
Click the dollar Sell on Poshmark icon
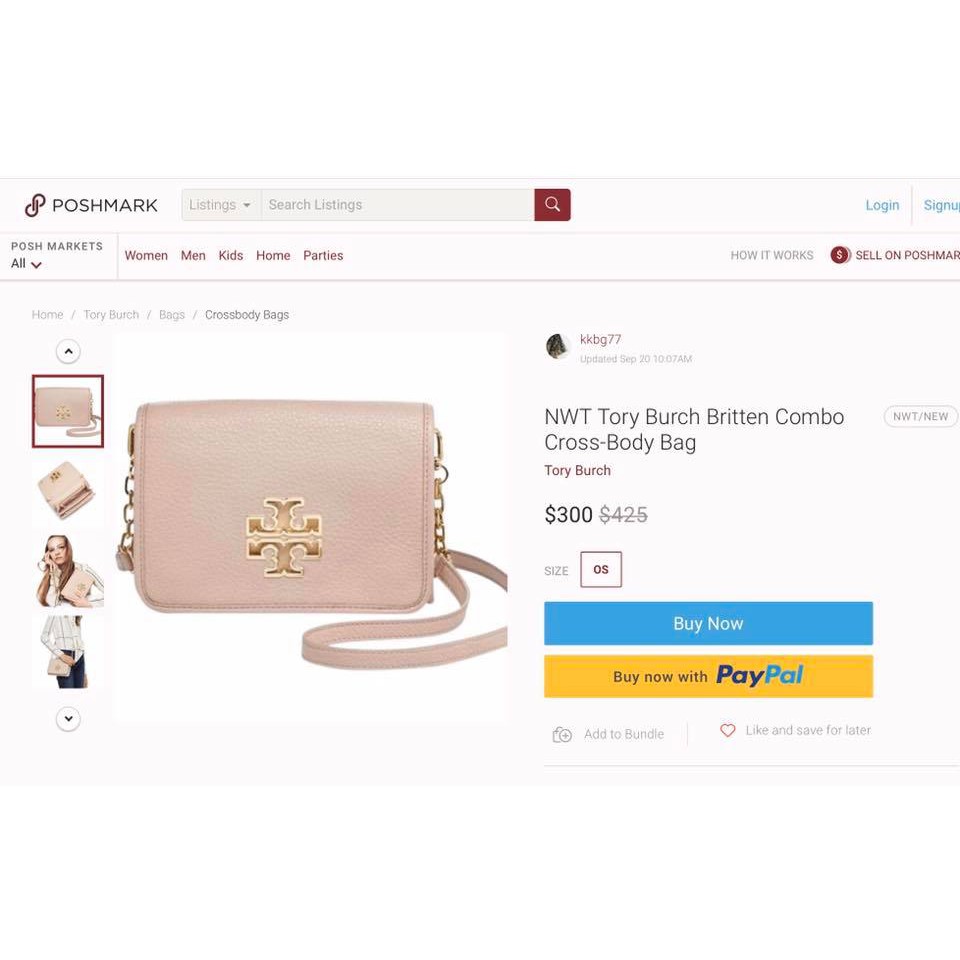840,255
